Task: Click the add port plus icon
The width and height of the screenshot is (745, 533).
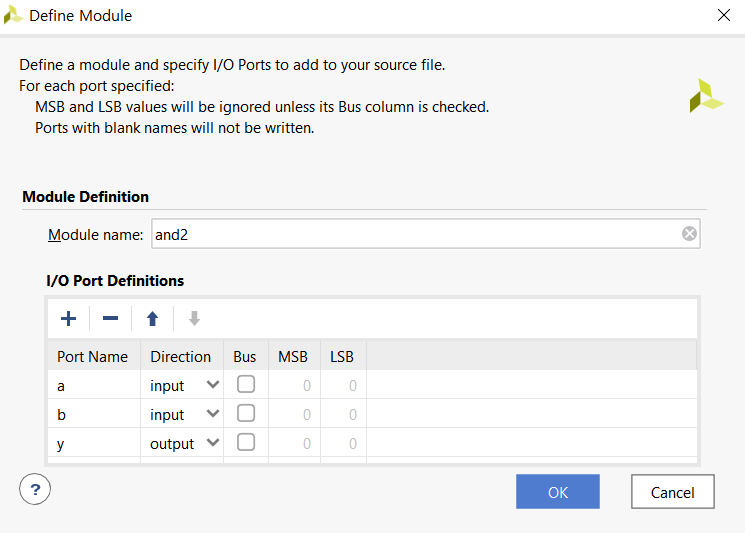Action: pyautogui.click(x=68, y=319)
